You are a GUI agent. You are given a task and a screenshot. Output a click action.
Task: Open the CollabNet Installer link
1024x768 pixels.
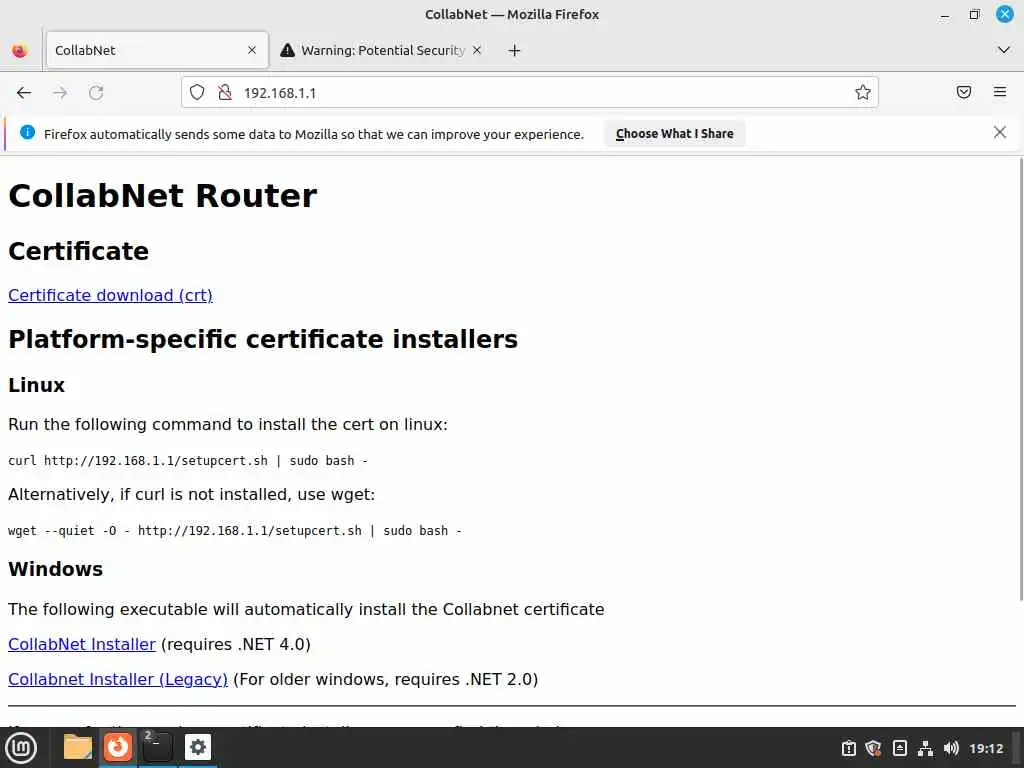(82, 645)
